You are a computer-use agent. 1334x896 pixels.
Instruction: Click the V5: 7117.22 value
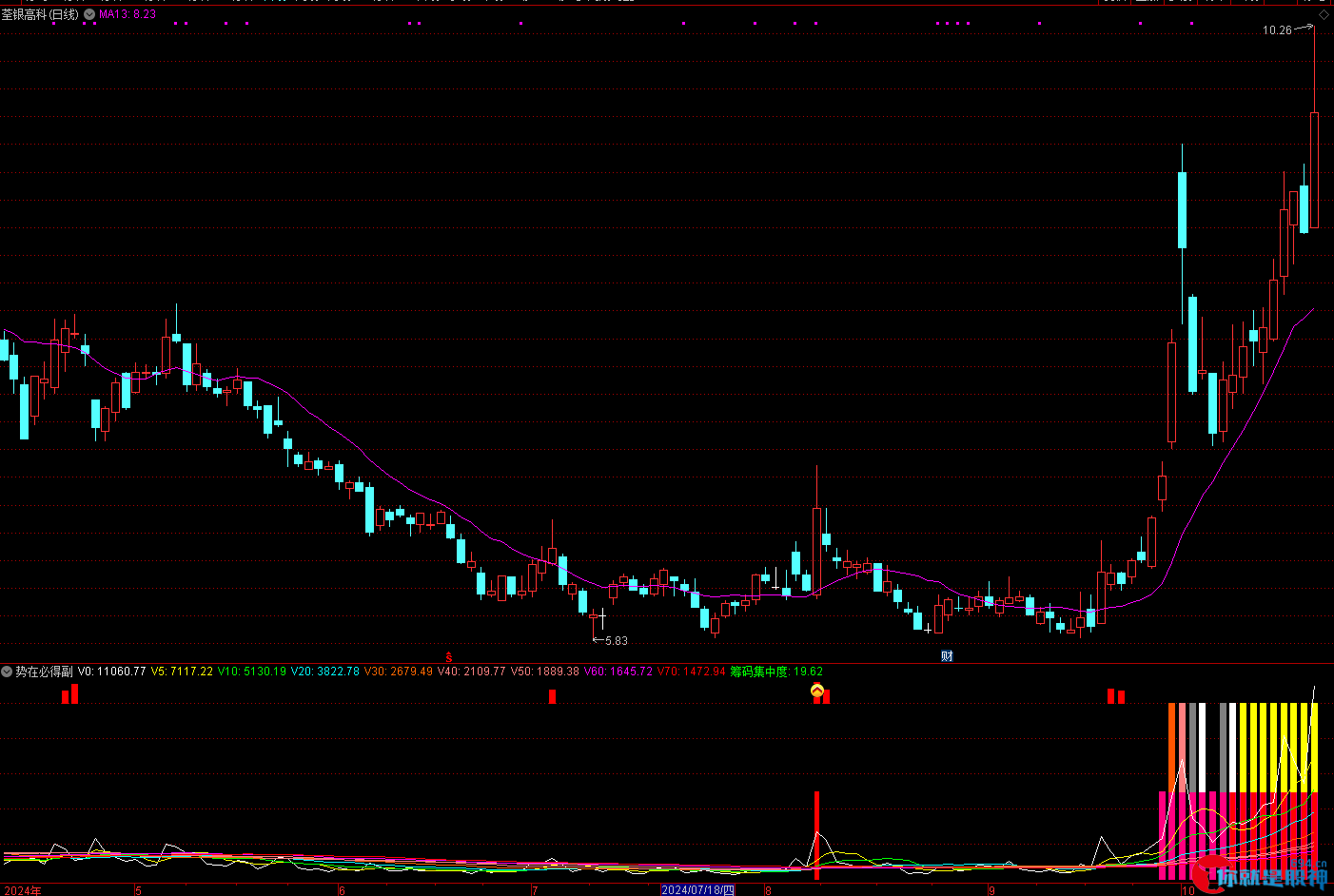tap(182, 672)
